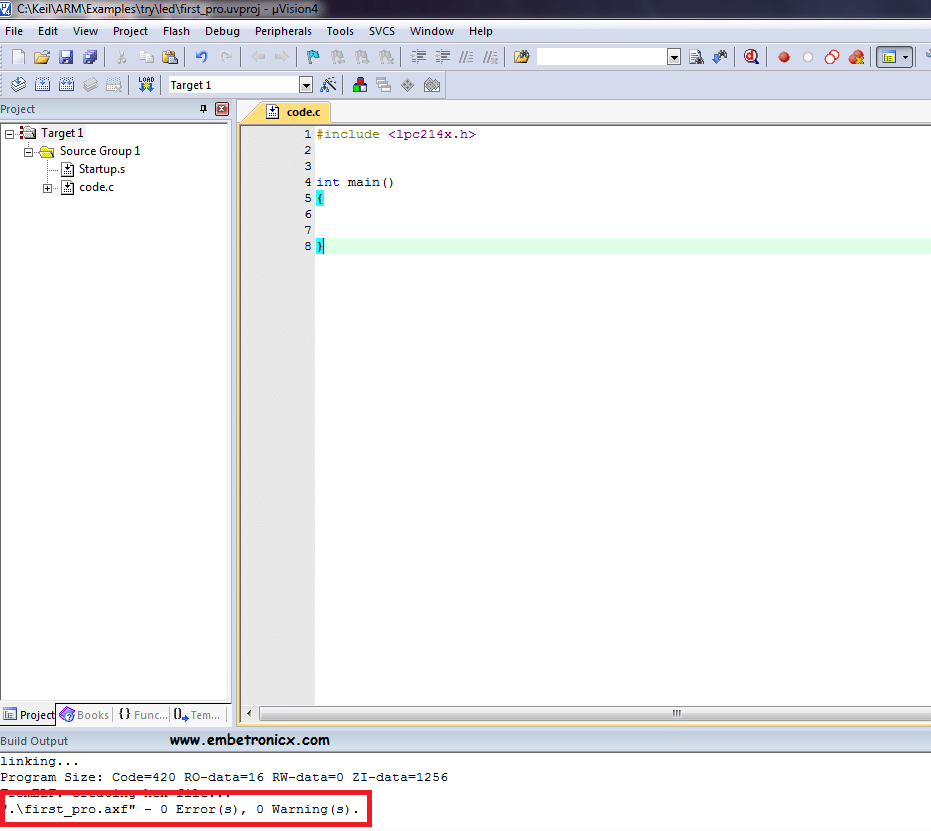Switch to Project bottom tab

point(28,715)
